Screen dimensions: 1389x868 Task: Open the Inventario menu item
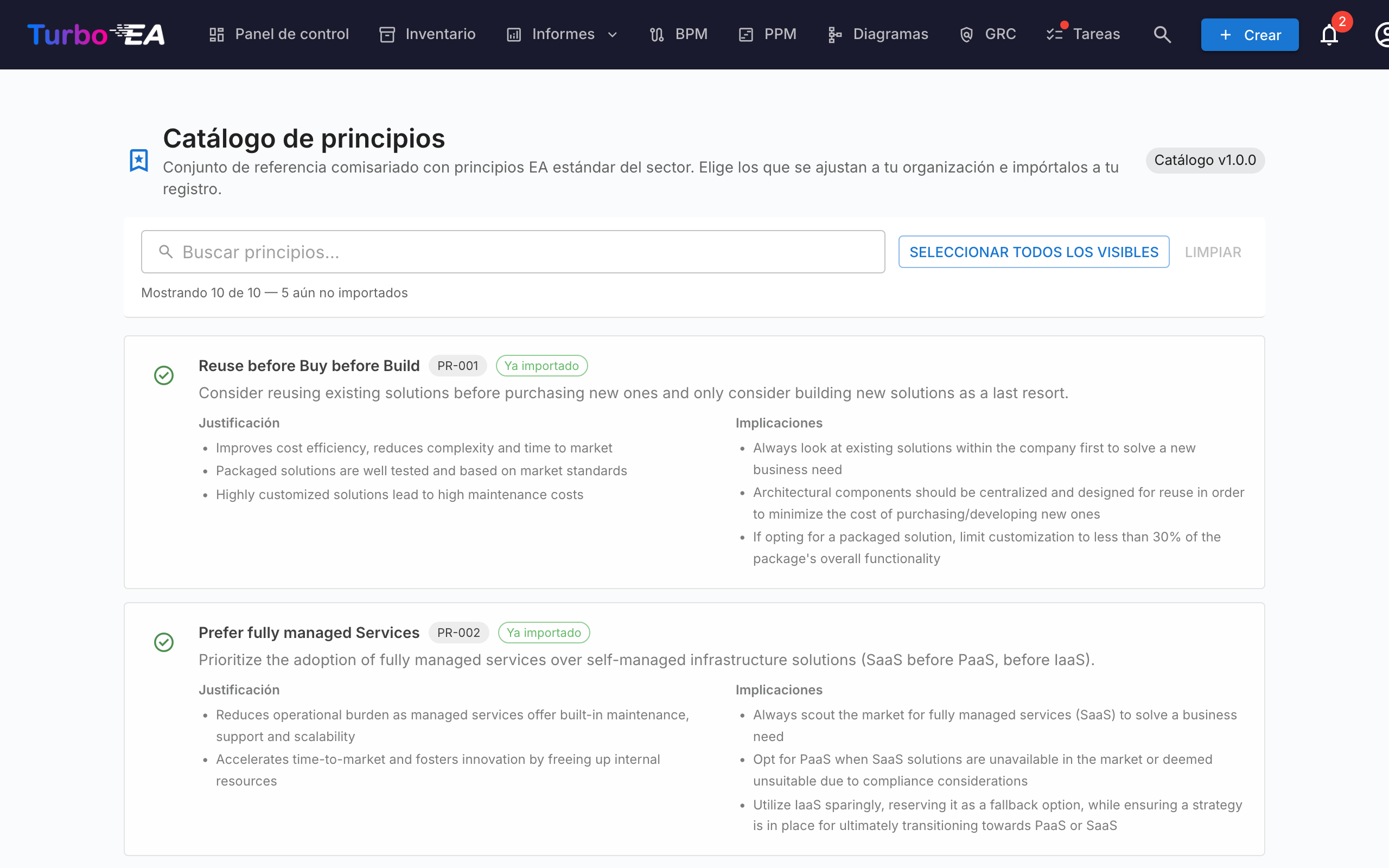point(428,34)
